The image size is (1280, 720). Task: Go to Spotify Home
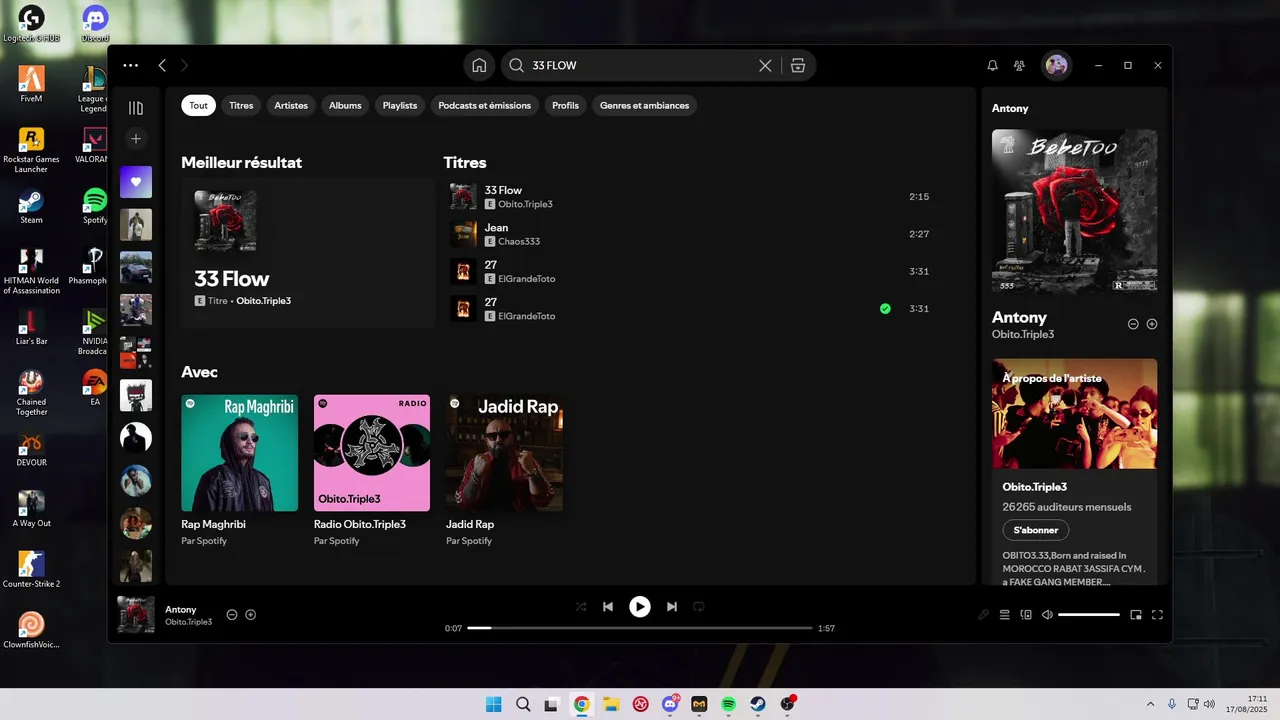pos(479,66)
